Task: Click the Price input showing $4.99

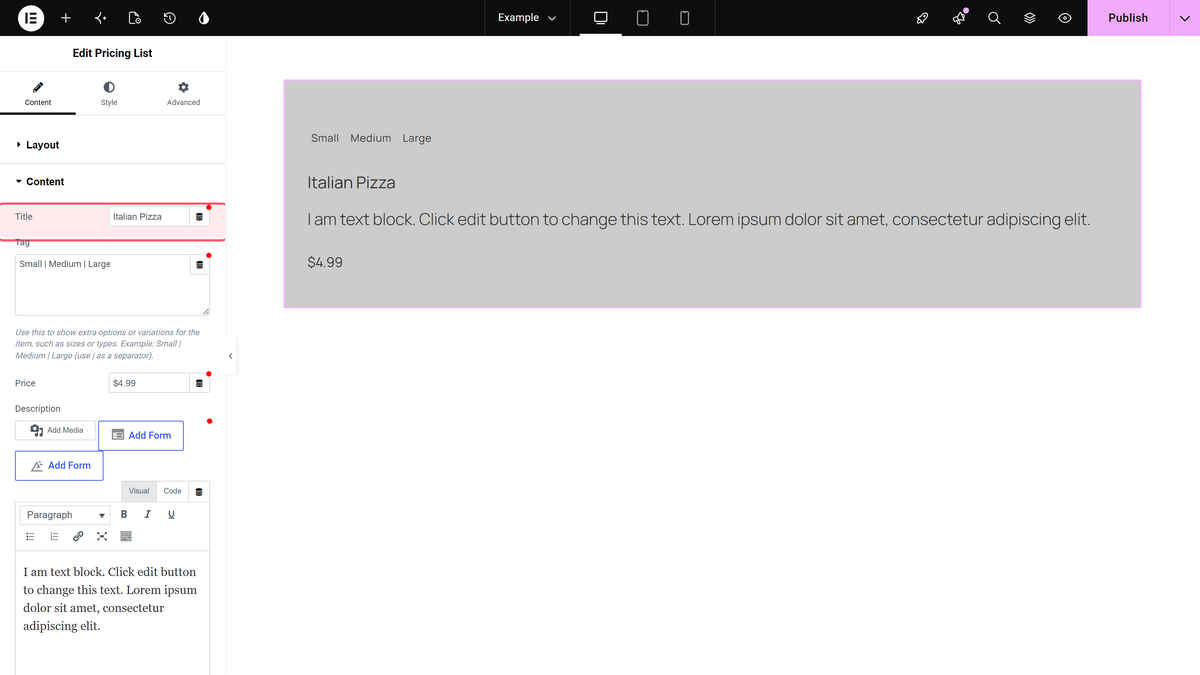Action: [149, 383]
